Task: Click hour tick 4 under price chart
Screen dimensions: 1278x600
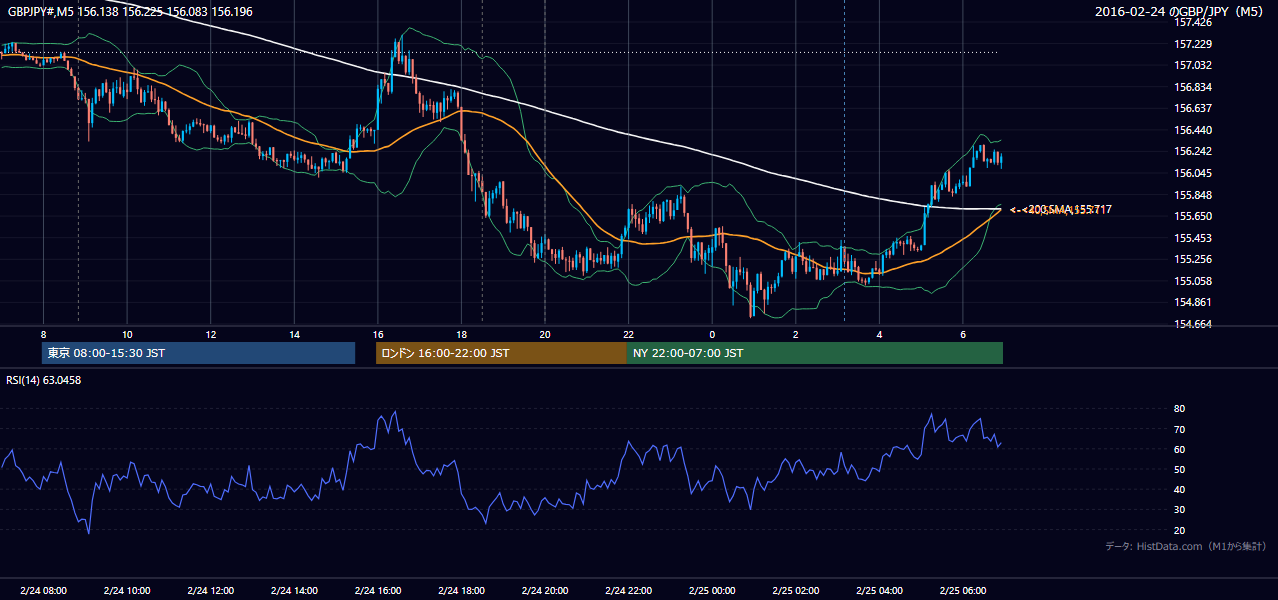Action: tap(879, 334)
